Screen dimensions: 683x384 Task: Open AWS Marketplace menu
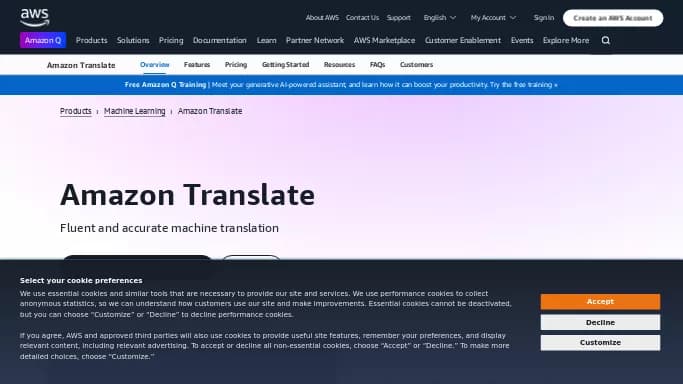point(384,40)
